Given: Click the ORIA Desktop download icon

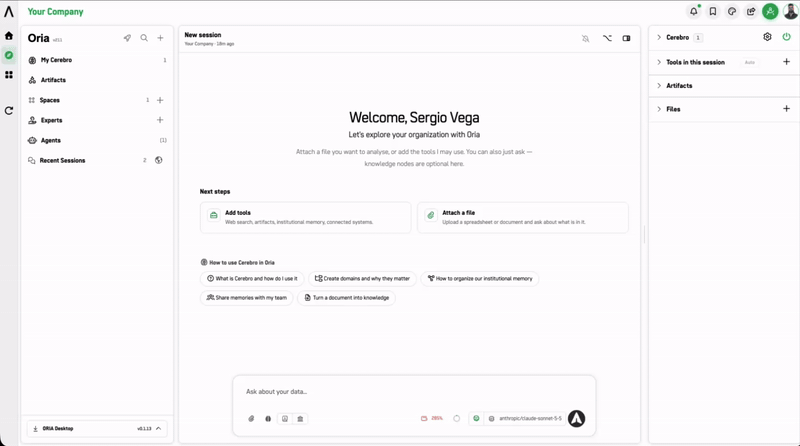Looking at the screenshot, I should click(35, 429).
